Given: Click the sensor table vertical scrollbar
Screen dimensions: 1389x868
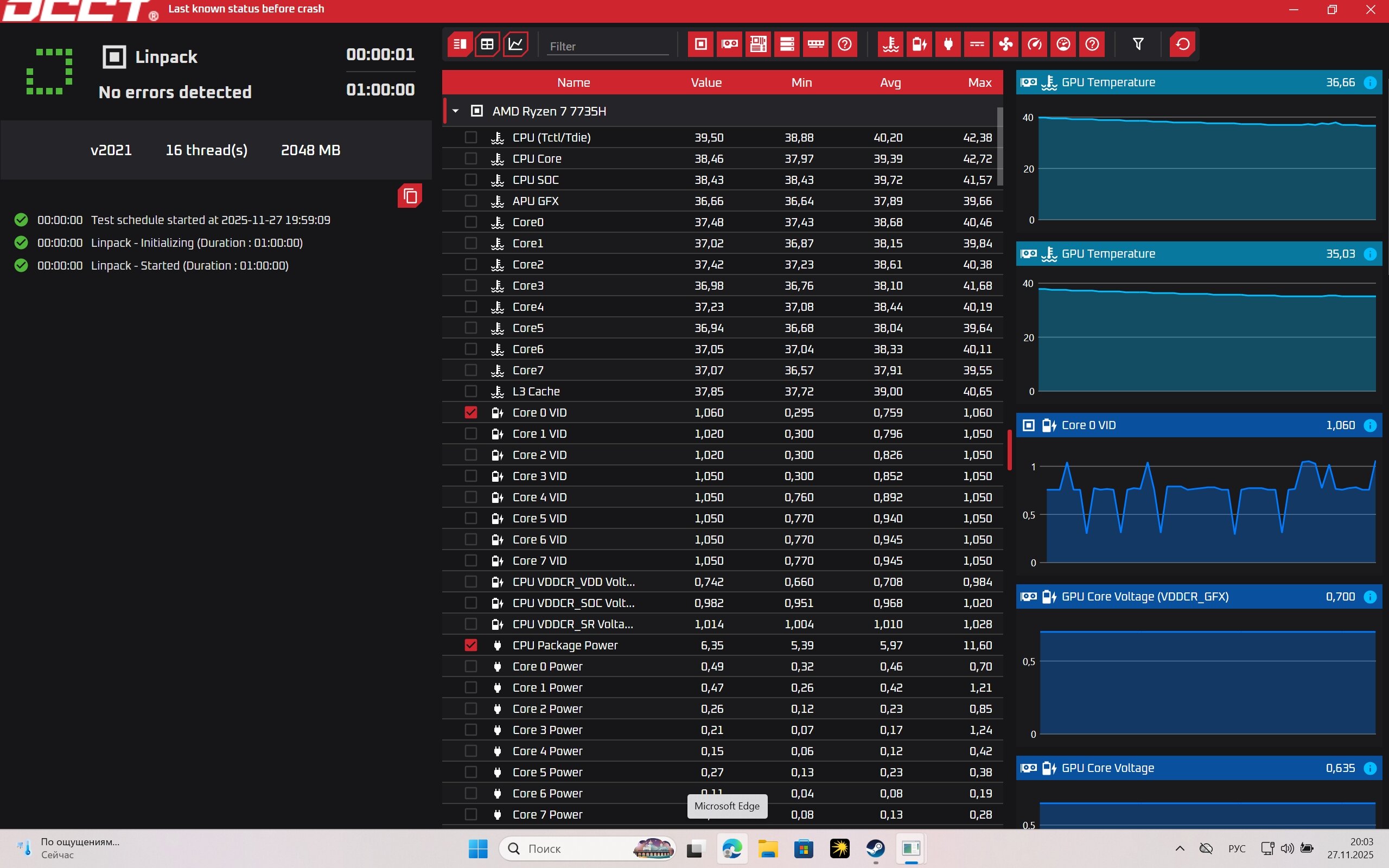Looking at the screenshot, I should (x=1000, y=147).
